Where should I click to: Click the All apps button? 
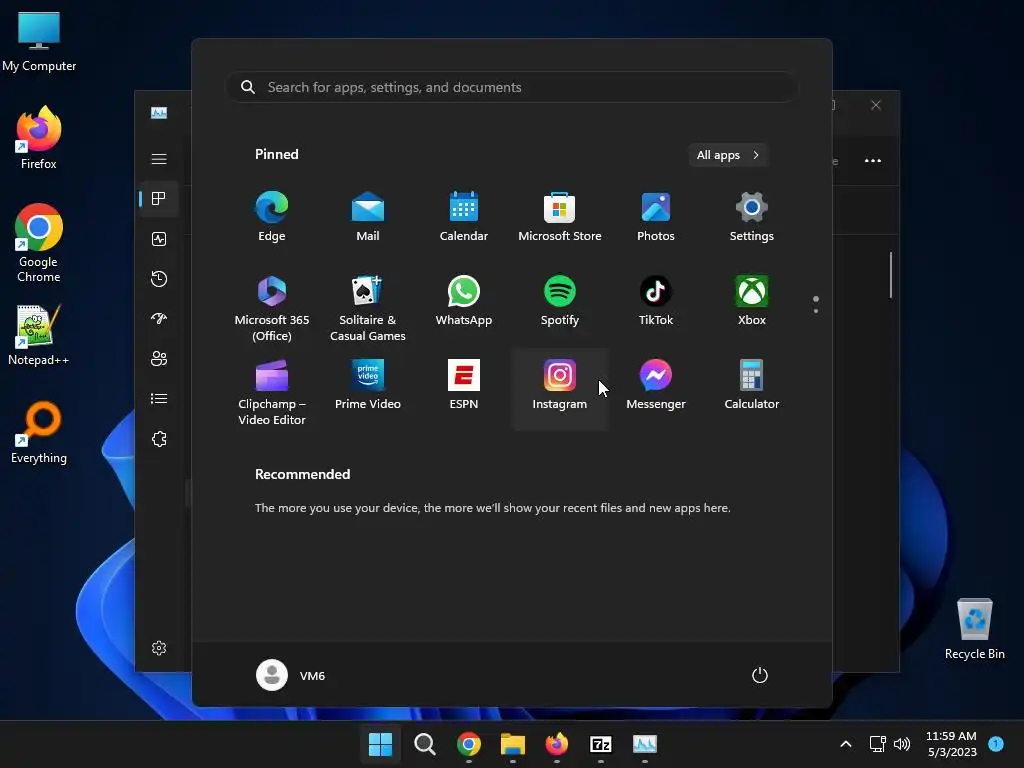coord(728,155)
